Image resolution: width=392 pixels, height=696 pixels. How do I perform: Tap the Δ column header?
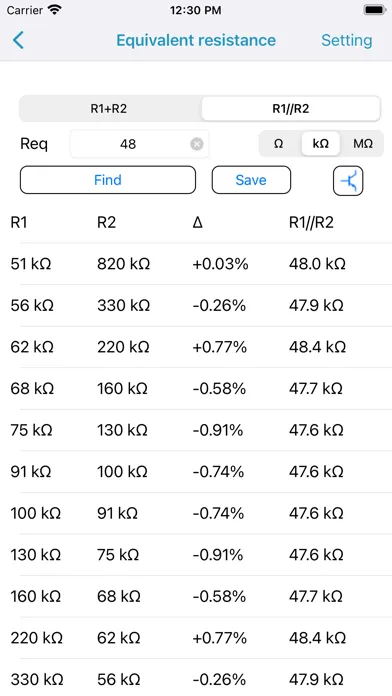tap(198, 222)
